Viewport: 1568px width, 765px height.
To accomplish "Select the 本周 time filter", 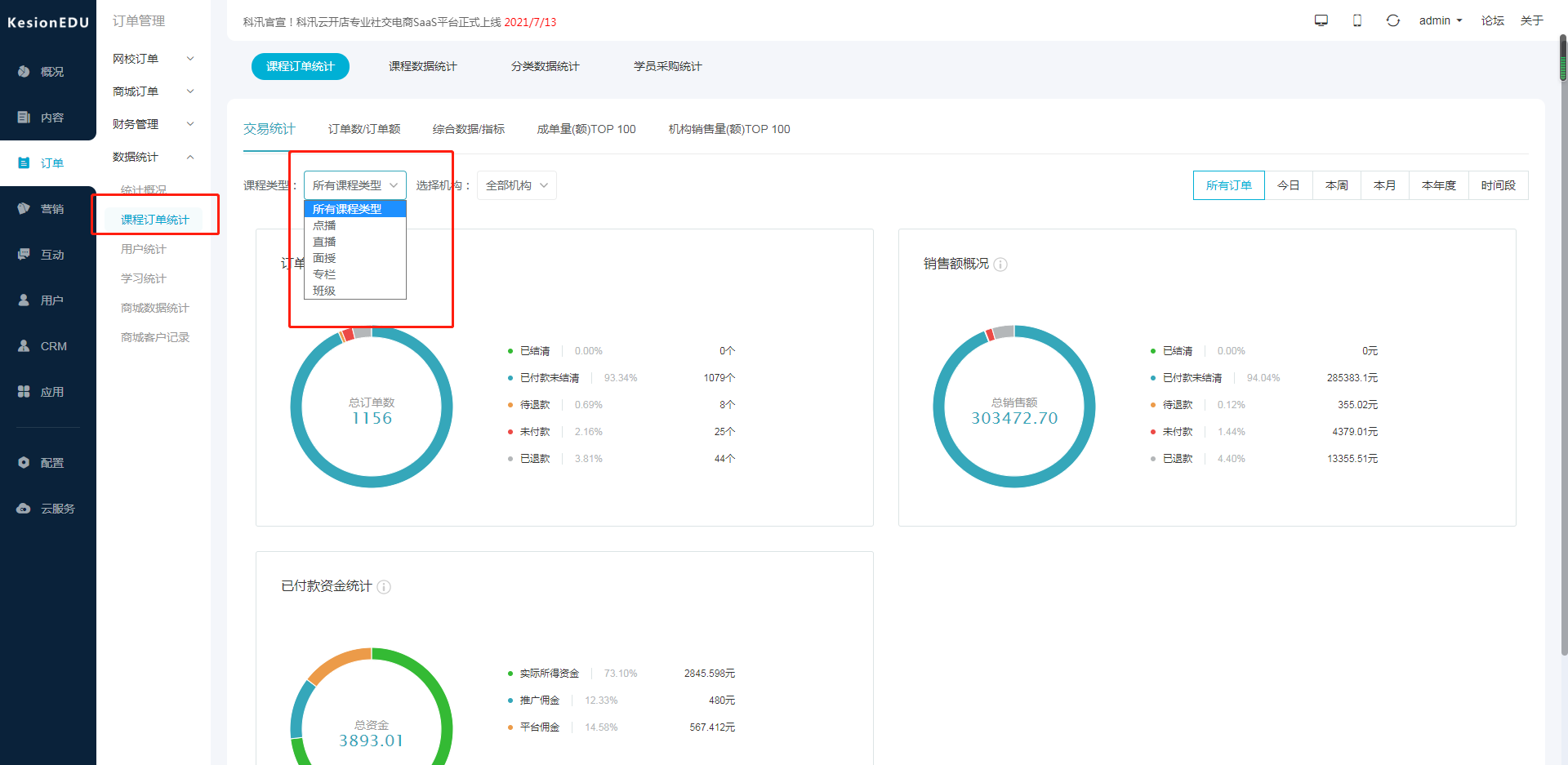I will click(1337, 185).
